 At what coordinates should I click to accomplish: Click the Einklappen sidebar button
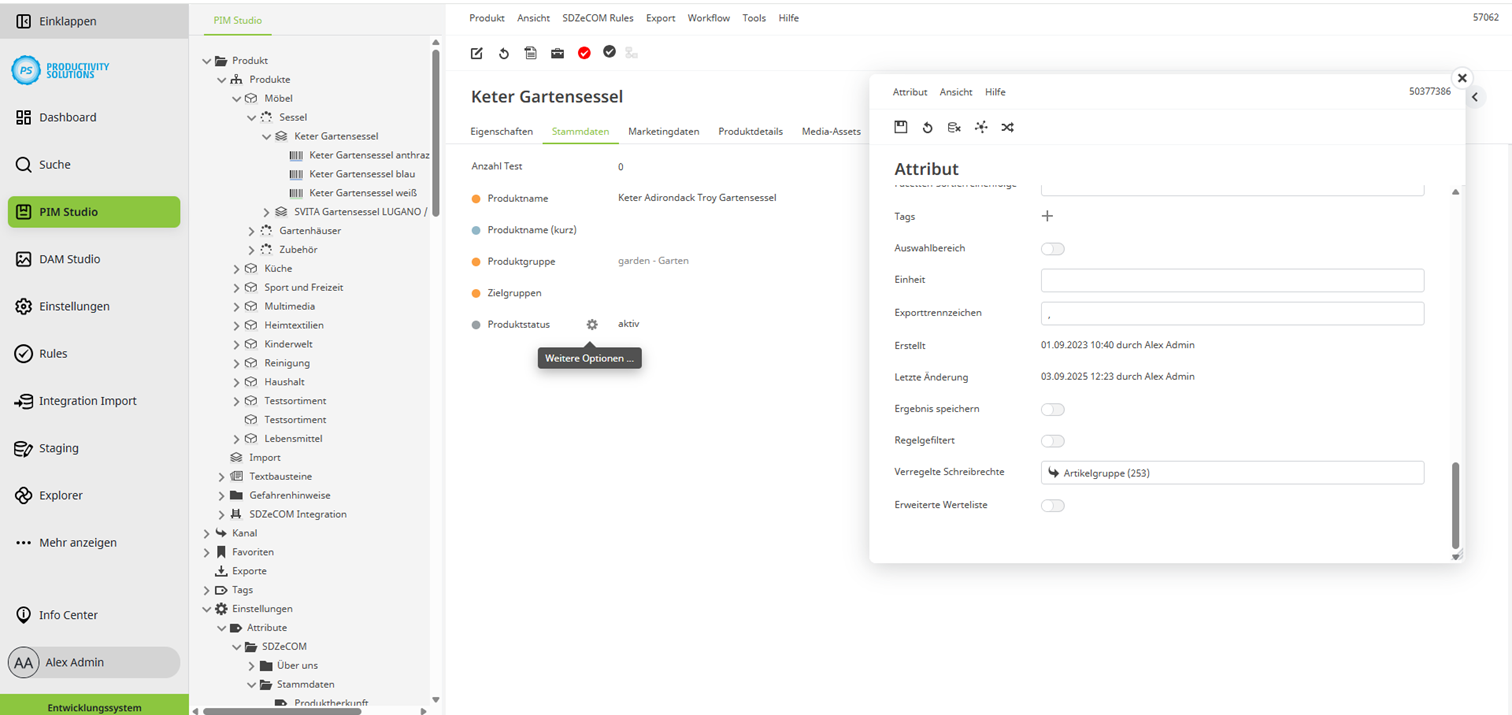tap(68, 21)
